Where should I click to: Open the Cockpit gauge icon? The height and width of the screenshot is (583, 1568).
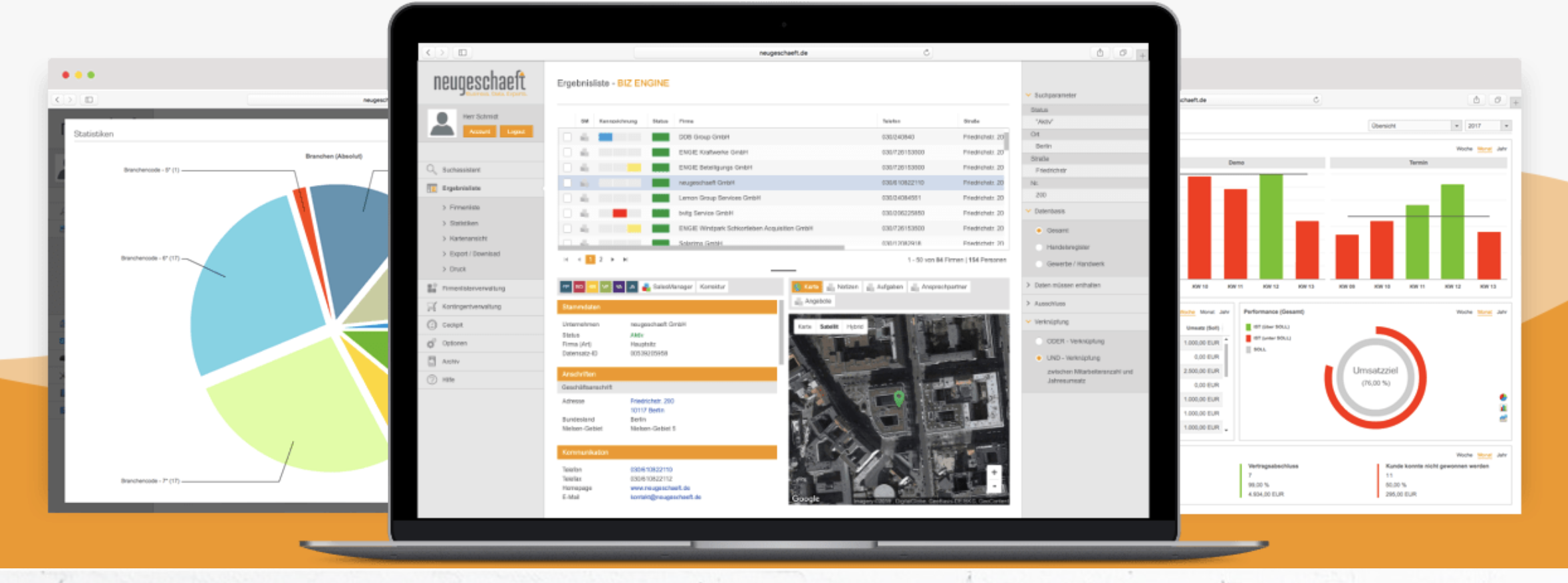coord(432,325)
